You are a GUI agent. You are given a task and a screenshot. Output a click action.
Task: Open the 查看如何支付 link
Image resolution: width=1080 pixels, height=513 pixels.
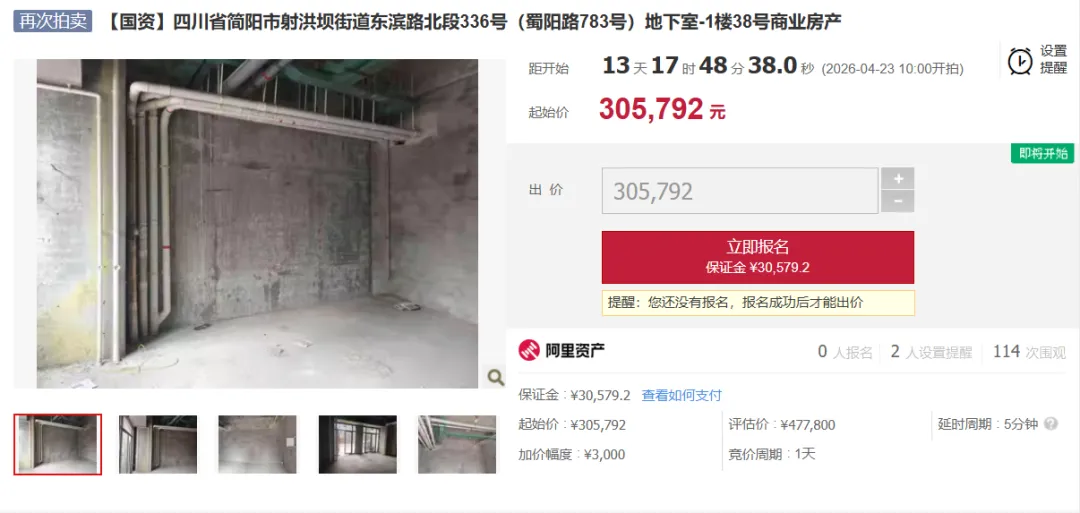(681, 395)
